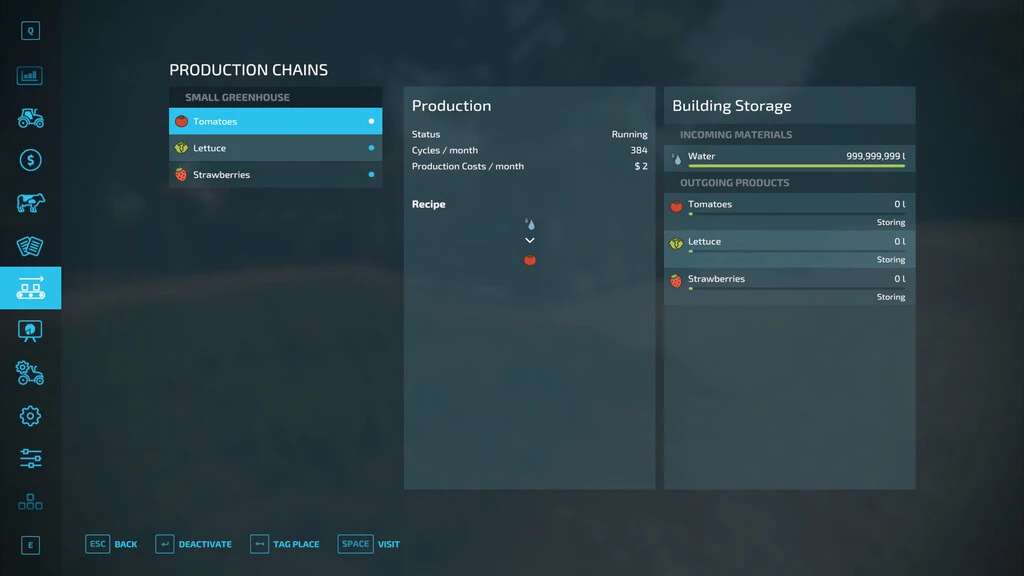Deactivate the selected production
Screen dimensions: 1024x576
coord(194,544)
